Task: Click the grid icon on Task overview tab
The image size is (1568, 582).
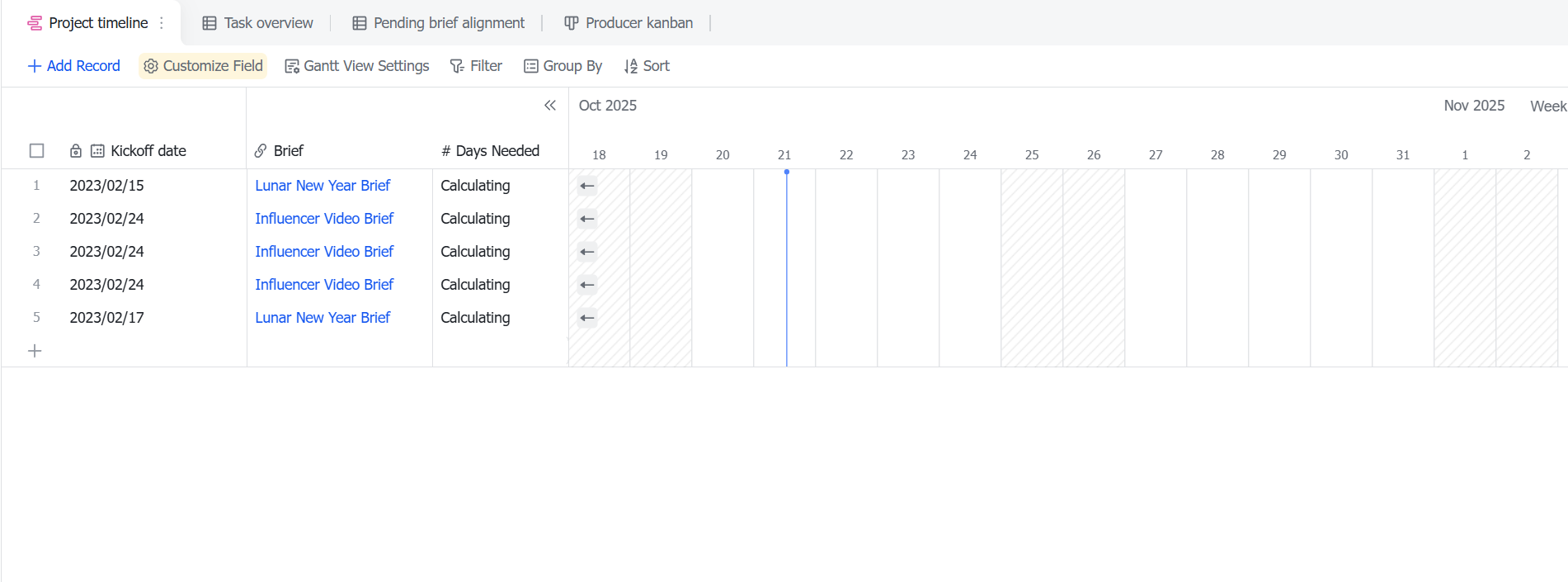Action: (x=210, y=23)
